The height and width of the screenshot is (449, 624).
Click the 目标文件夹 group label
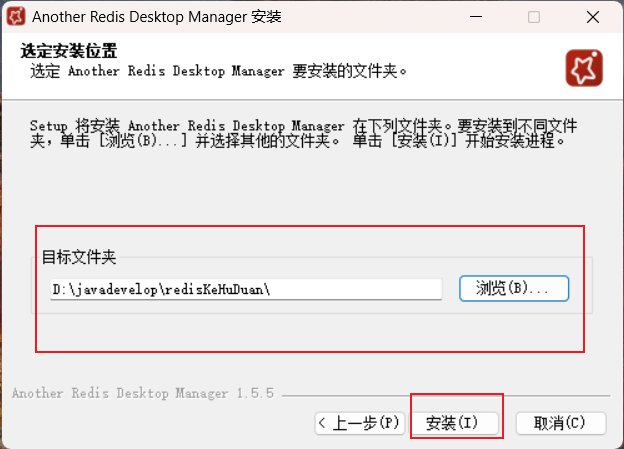coord(79,257)
